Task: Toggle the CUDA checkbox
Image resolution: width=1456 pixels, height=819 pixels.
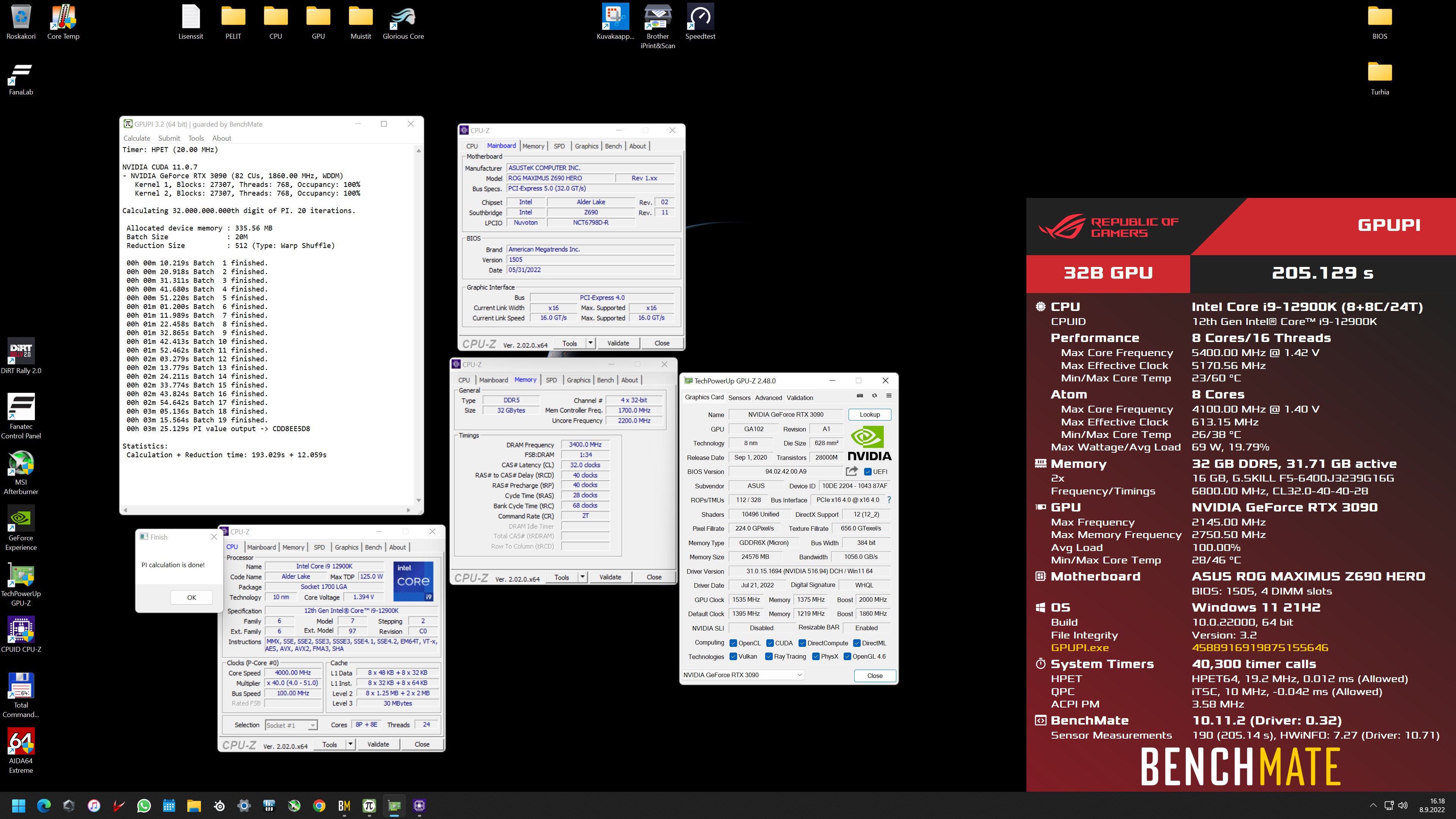Action: tap(770, 643)
